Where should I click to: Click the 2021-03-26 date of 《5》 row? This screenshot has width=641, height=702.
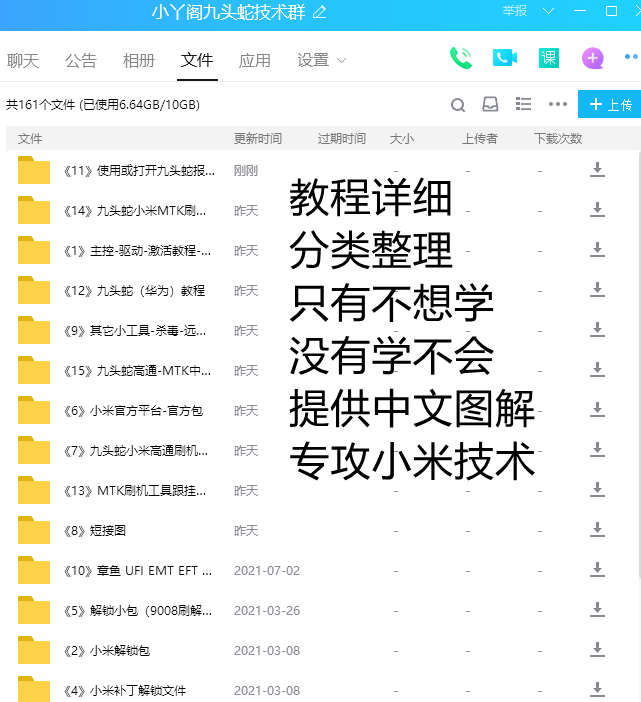pyautogui.click(x=267, y=611)
